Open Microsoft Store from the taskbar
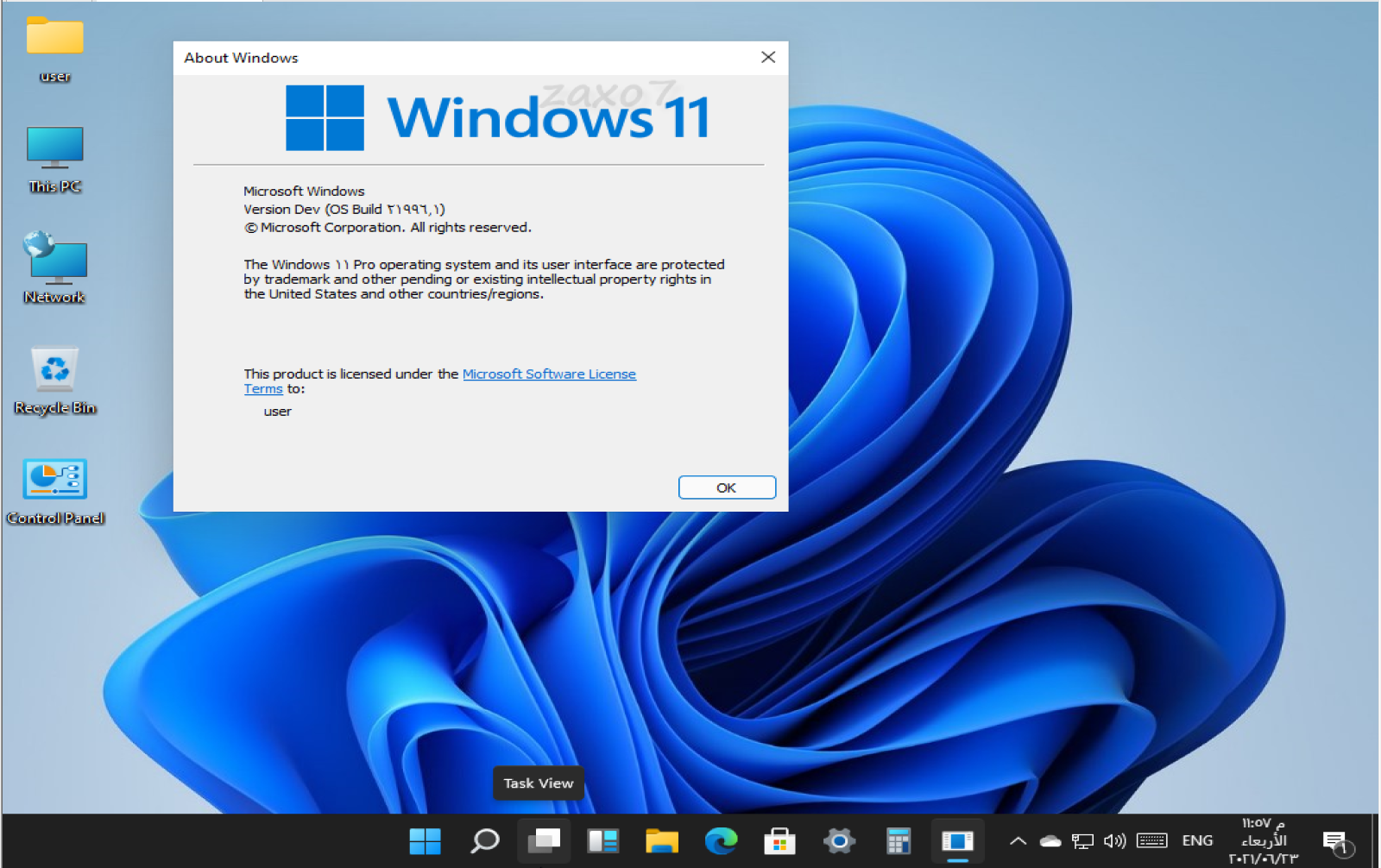The width and height of the screenshot is (1381, 868). point(779,840)
